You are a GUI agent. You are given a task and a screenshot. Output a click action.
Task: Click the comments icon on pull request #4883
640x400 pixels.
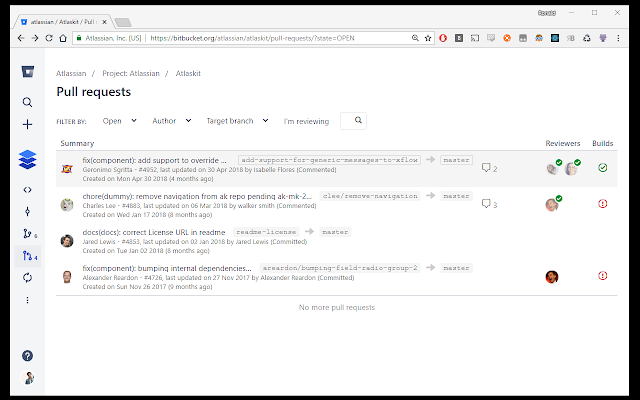486,203
